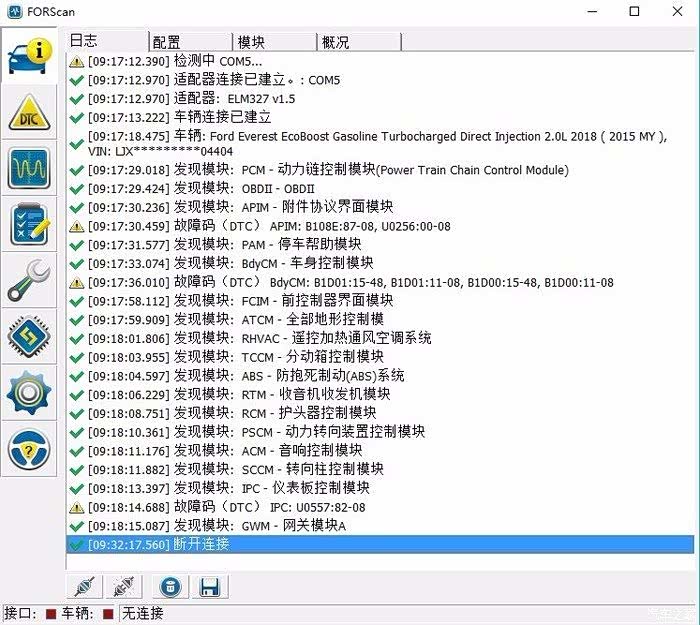
Task: Open the chip module programming section
Action: click(x=29, y=337)
